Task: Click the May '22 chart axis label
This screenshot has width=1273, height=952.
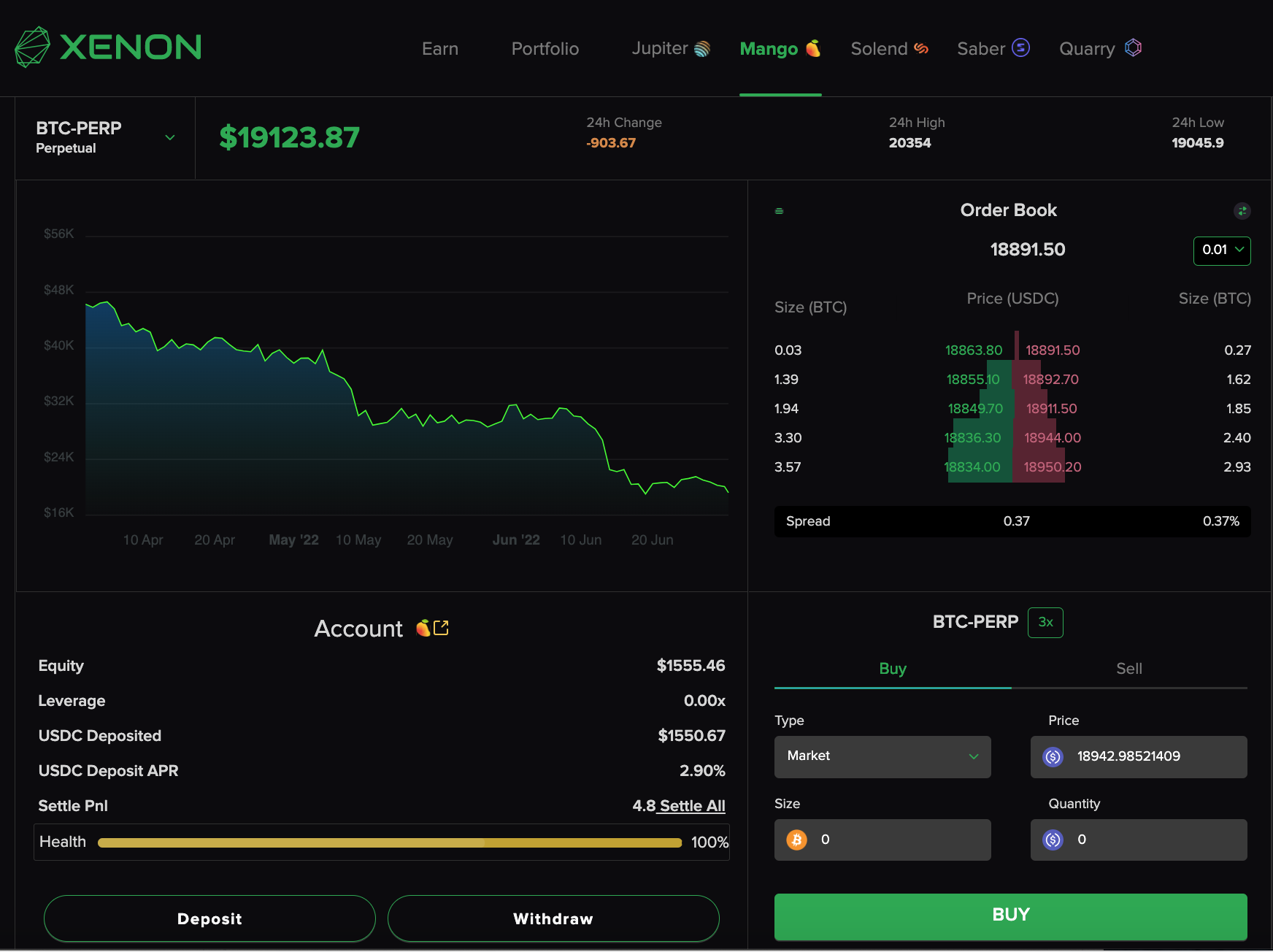Action: pyautogui.click(x=293, y=540)
